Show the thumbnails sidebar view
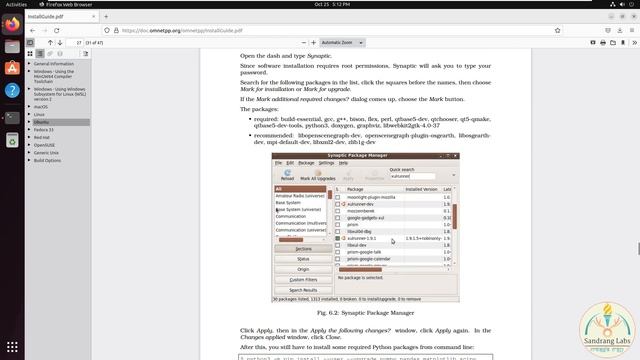The width and height of the screenshot is (640, 360). [x=30, y=53]
